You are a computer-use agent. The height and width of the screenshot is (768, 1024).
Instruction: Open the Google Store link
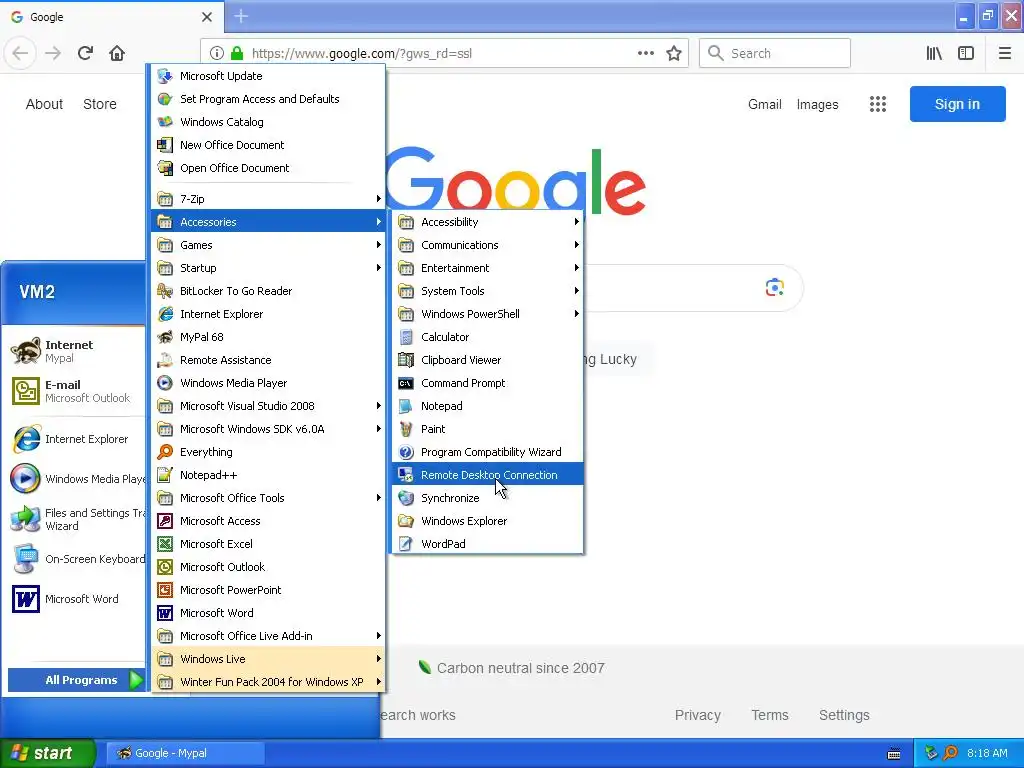tap(99, 104)
